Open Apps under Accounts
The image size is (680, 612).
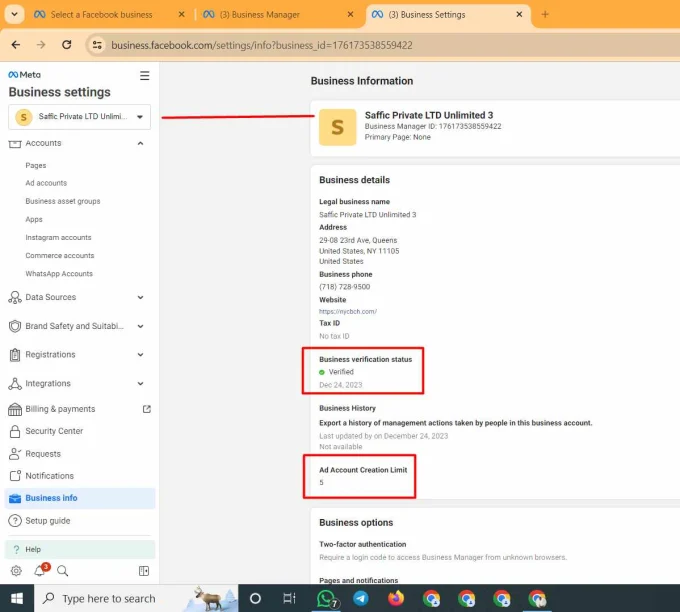point(34,219)
